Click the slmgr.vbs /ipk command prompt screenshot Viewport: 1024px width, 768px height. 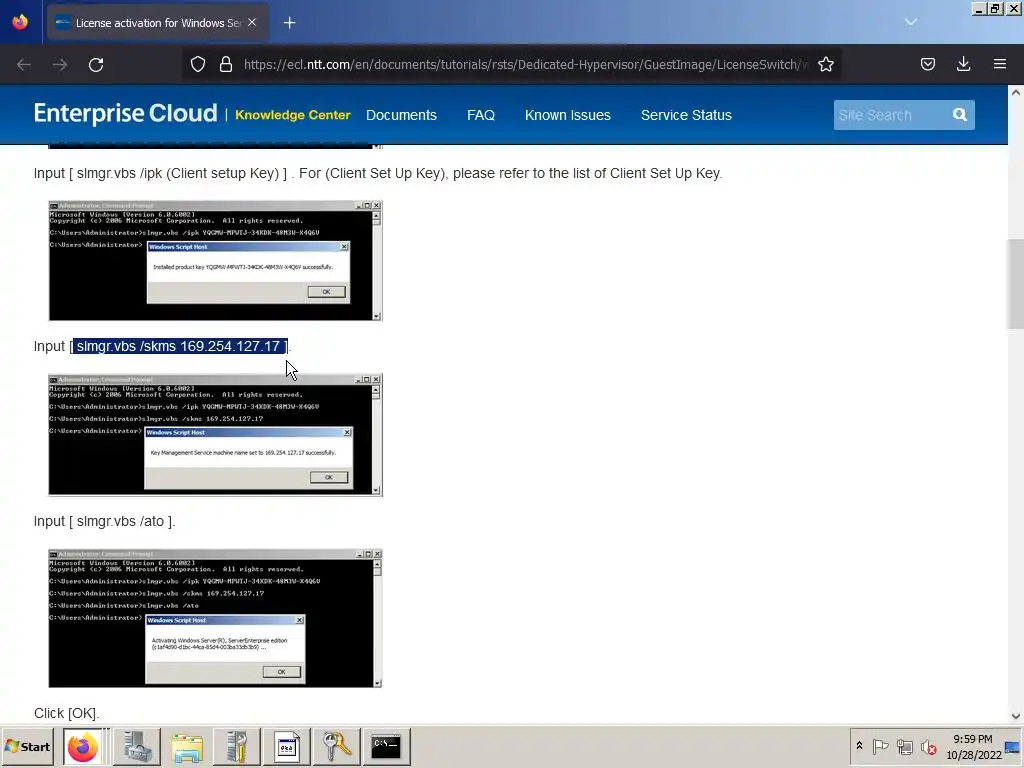click(x=215, y=261)
